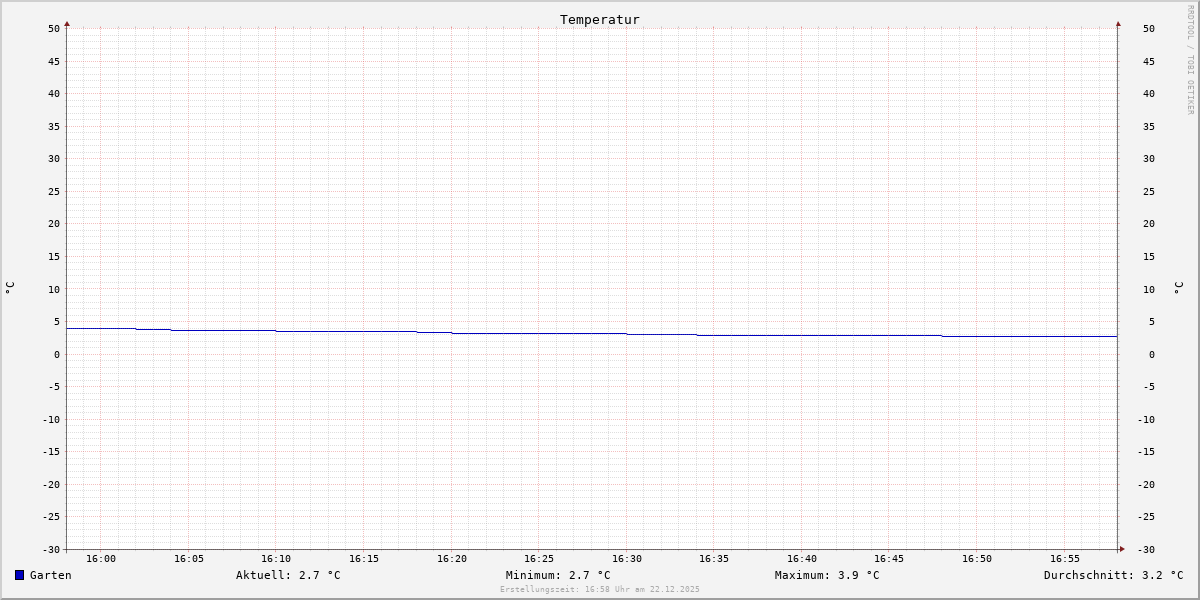Click the 16:00 time axis label
Screen dimensions: 1200x600
click(x=101, y=559)
